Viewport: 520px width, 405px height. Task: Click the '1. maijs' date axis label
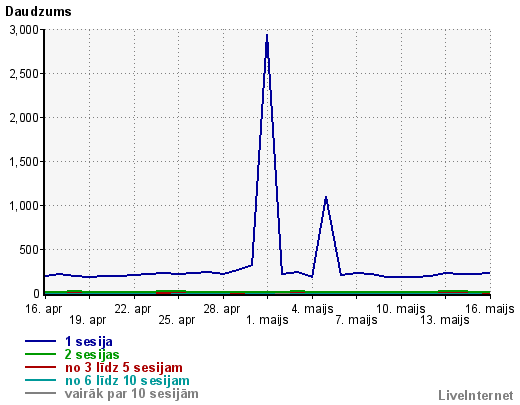267,320
